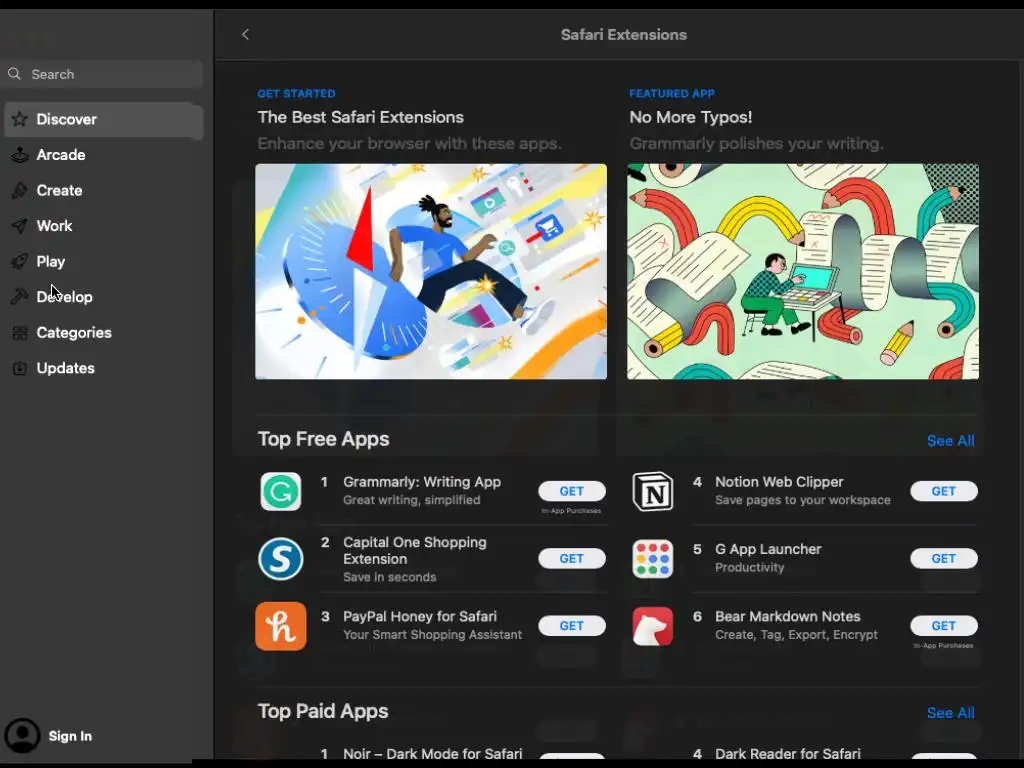Click the Updates download icon
Viewport: 1024px width, 768px height.
20,368
